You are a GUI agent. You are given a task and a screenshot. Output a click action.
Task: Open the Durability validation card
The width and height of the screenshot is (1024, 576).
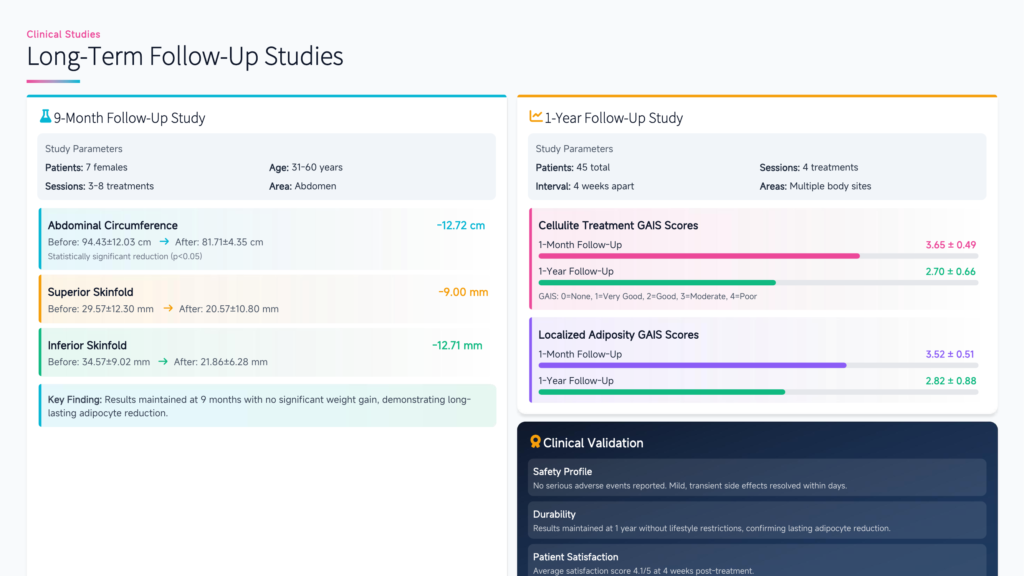click(x=757, y=520)
